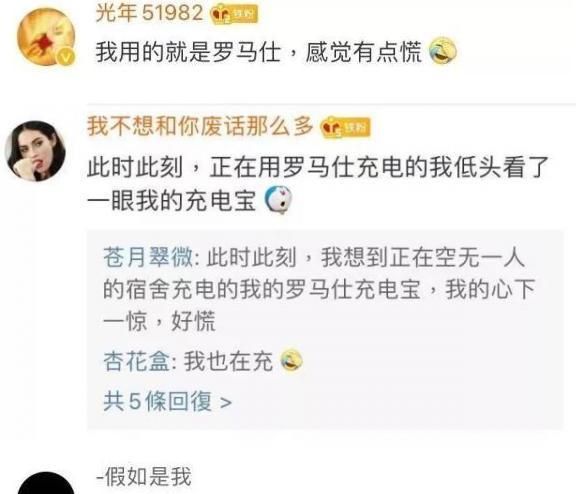
Task: Click the Doraemon emoji after 充电宝
Action: point(278,200)
